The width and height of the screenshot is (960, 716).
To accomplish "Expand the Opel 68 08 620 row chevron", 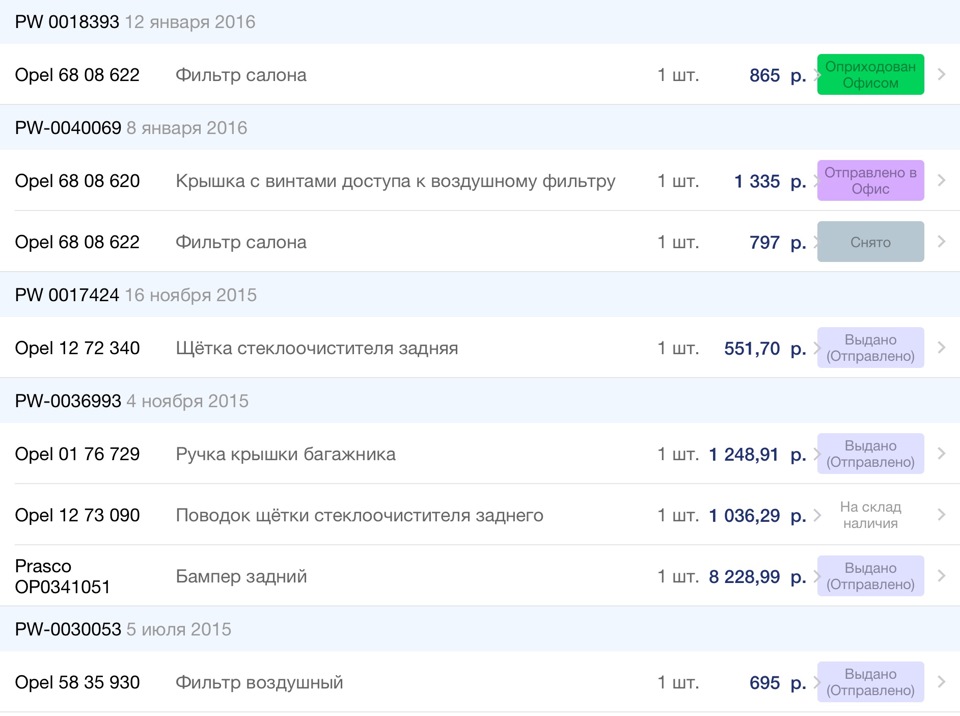I will pyautogui.click(x=941, y=181).
